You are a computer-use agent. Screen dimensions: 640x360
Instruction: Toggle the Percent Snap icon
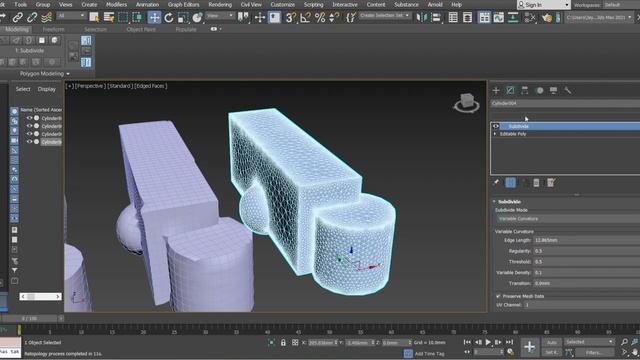(320, 17)
